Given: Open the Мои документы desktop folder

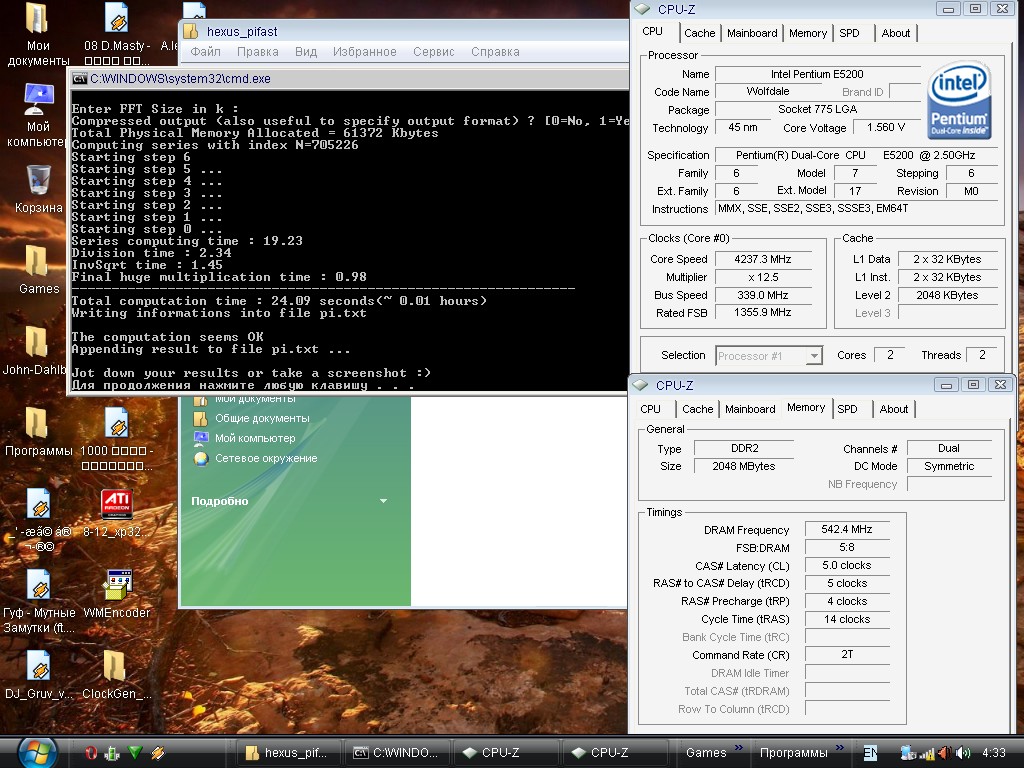Looking at the screenshot, I should [37, 18].
